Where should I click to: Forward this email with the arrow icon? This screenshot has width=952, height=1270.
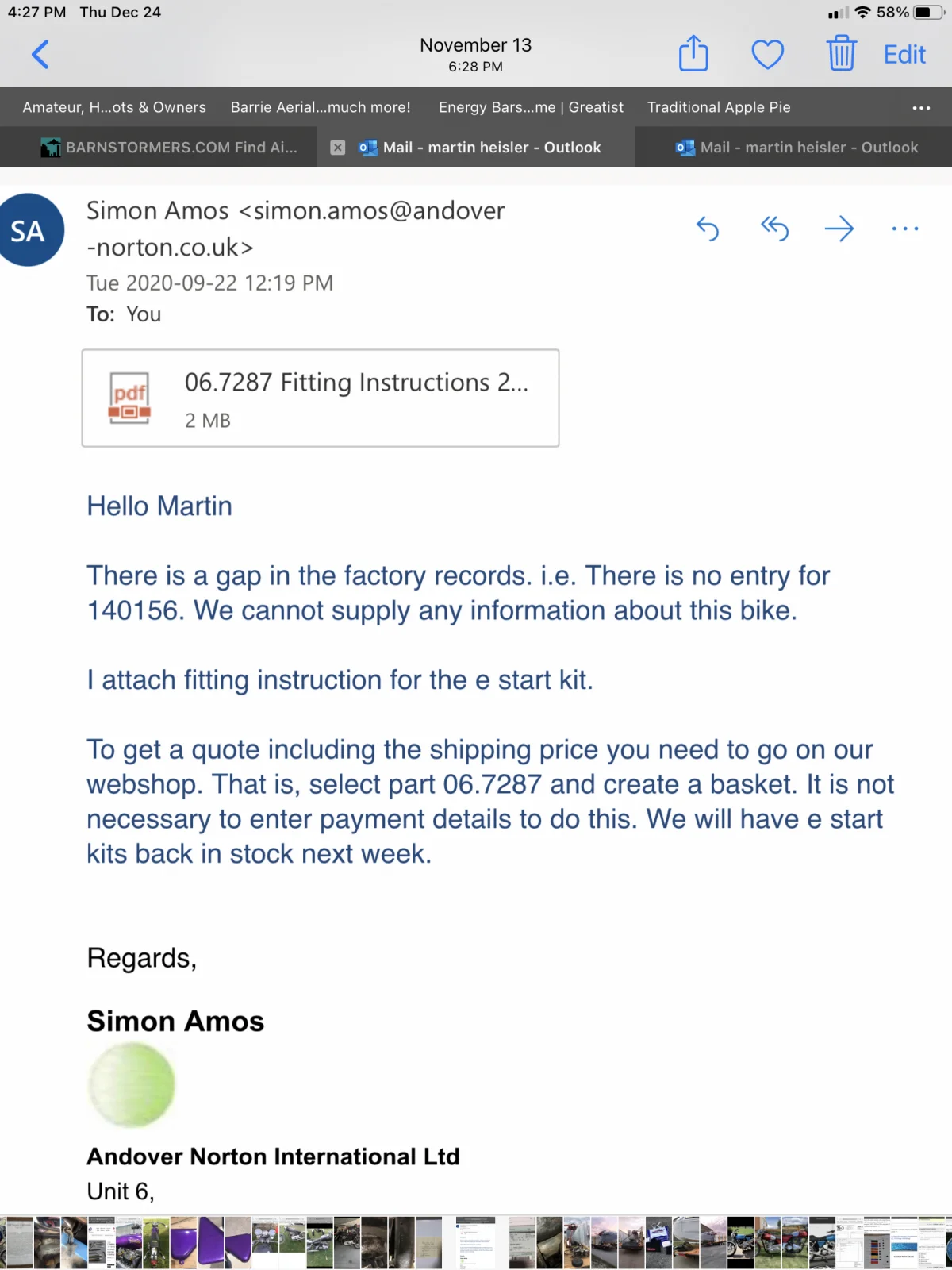coord(839,229)
